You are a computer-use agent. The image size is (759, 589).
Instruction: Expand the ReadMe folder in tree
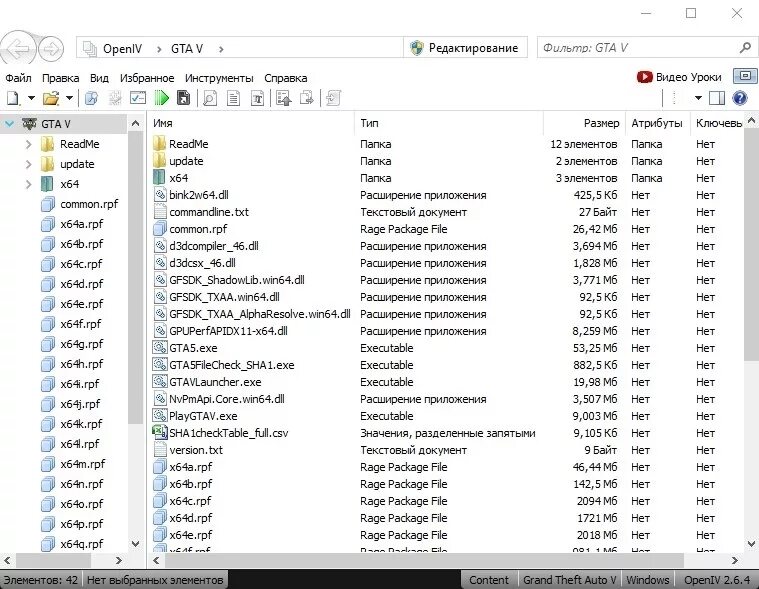(28, 144)
